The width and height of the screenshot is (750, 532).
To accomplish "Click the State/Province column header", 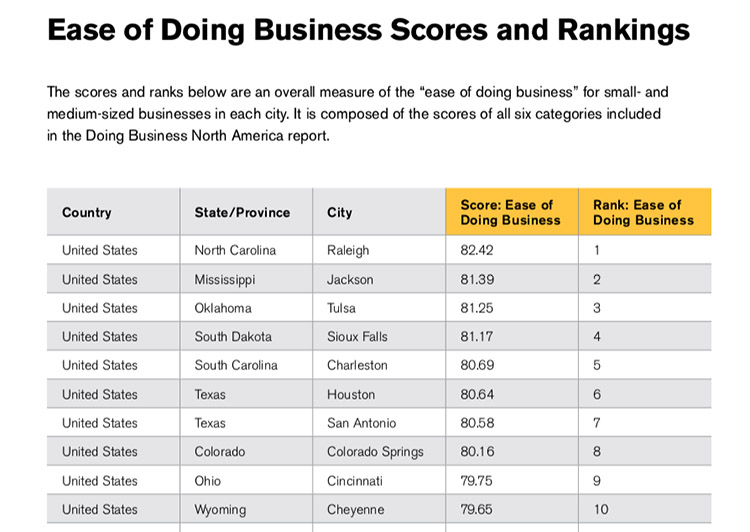I will pyautogui.click(x=242, y=213).
